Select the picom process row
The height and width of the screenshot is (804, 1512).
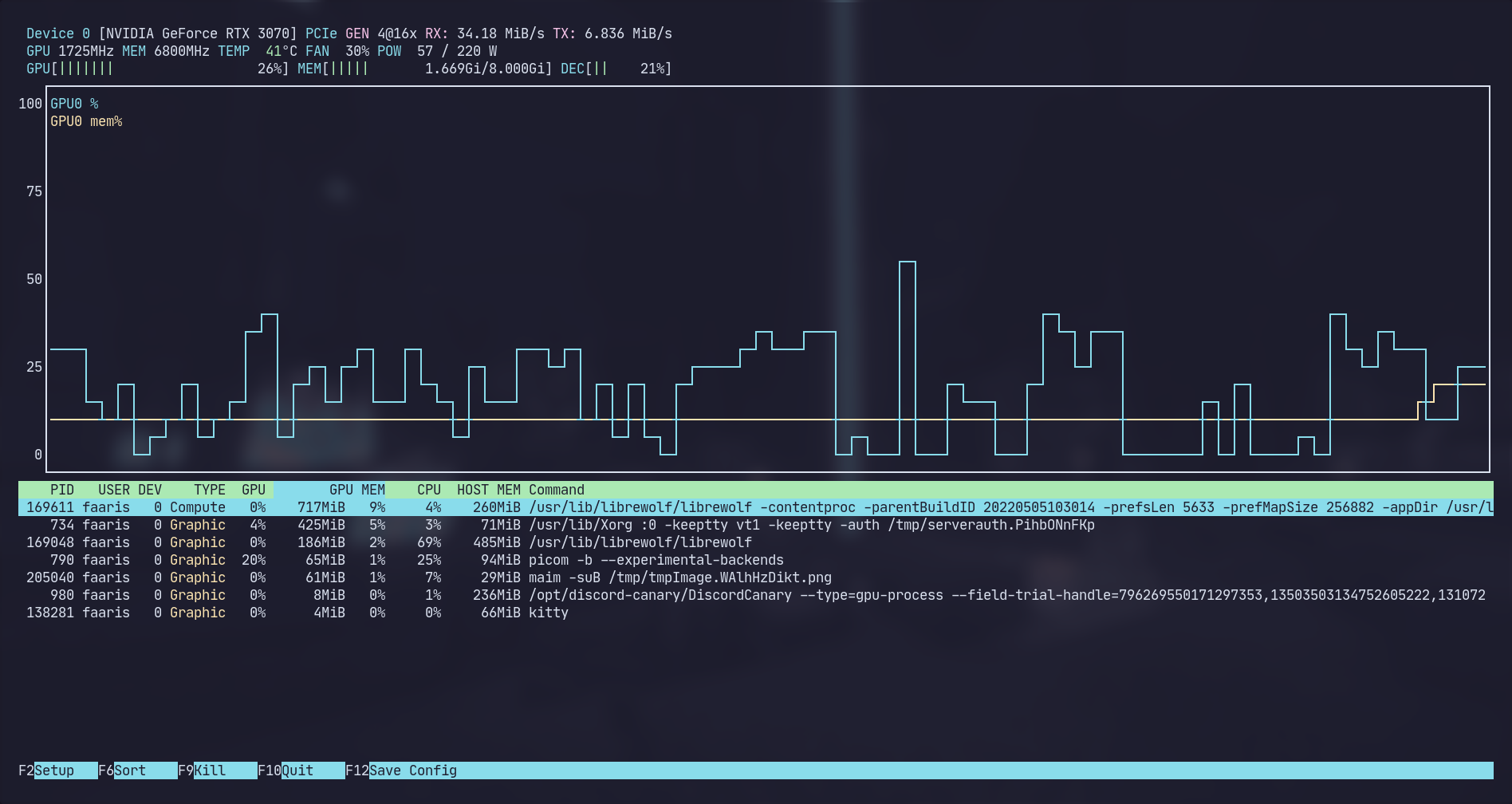tap(319, 560)
